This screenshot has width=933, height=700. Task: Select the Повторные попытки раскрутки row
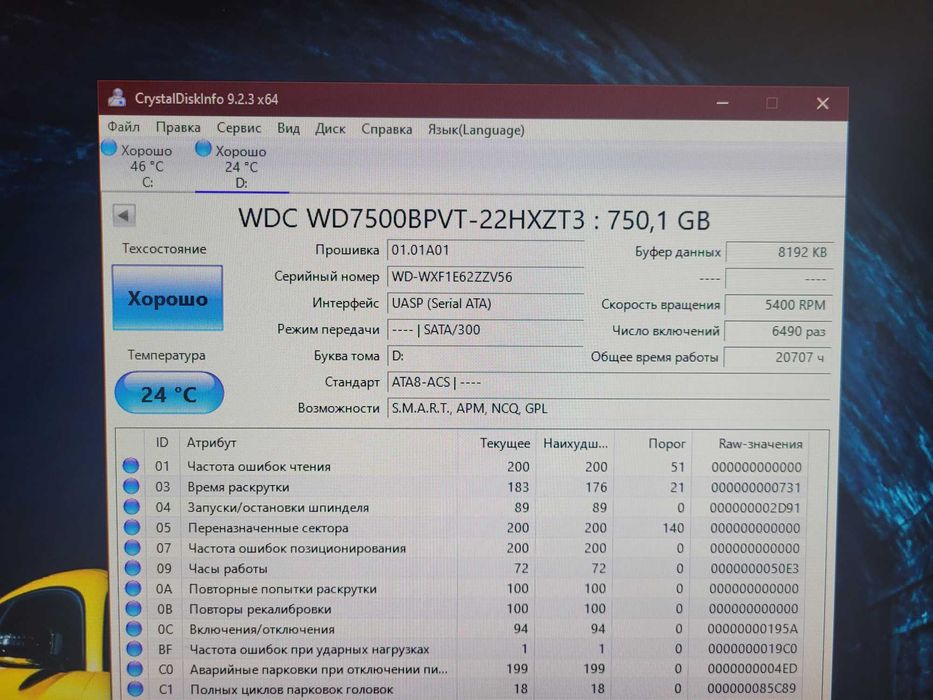pos(463,589)
